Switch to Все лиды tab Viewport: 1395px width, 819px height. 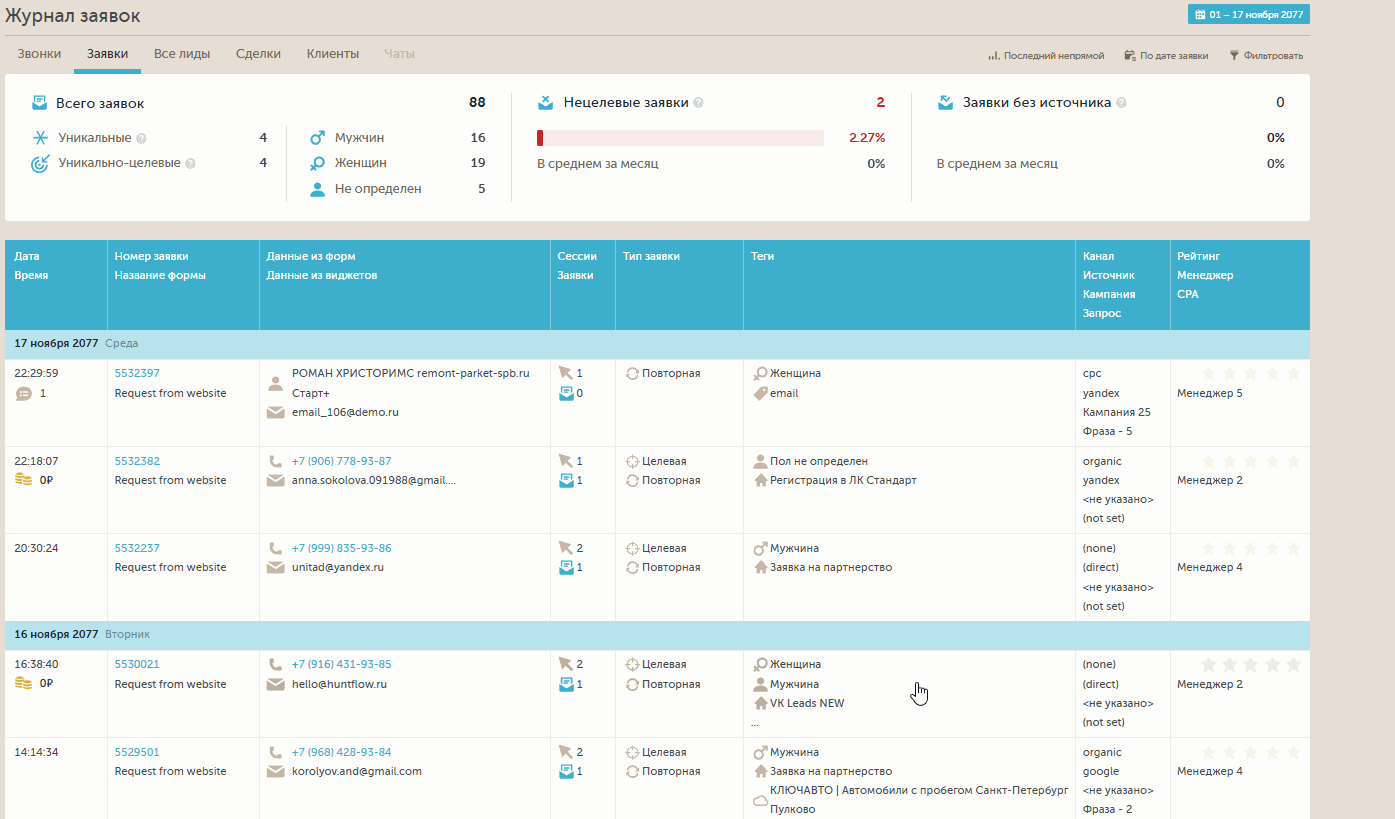pyautogui.click(x=182, y=54)
